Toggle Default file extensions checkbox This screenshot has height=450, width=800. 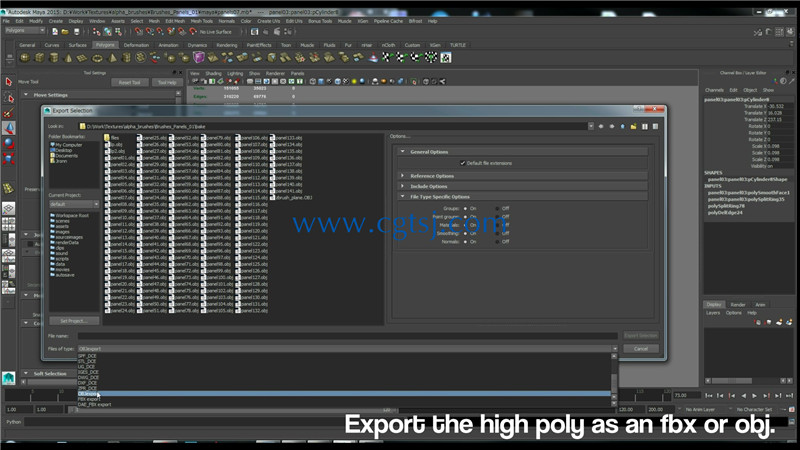click(462, 163)
